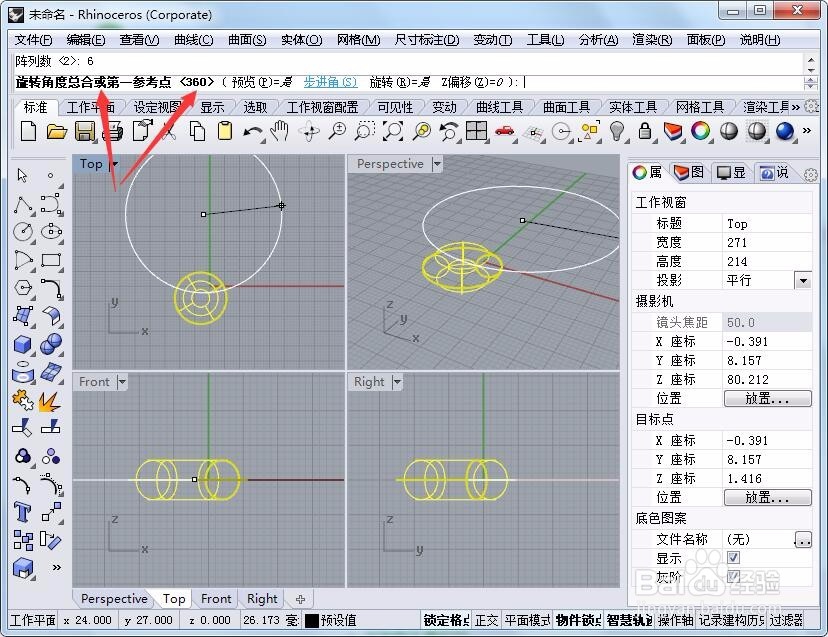Open the 变动(T) menu
828x637 pixels.
click(x=493, y=40)
